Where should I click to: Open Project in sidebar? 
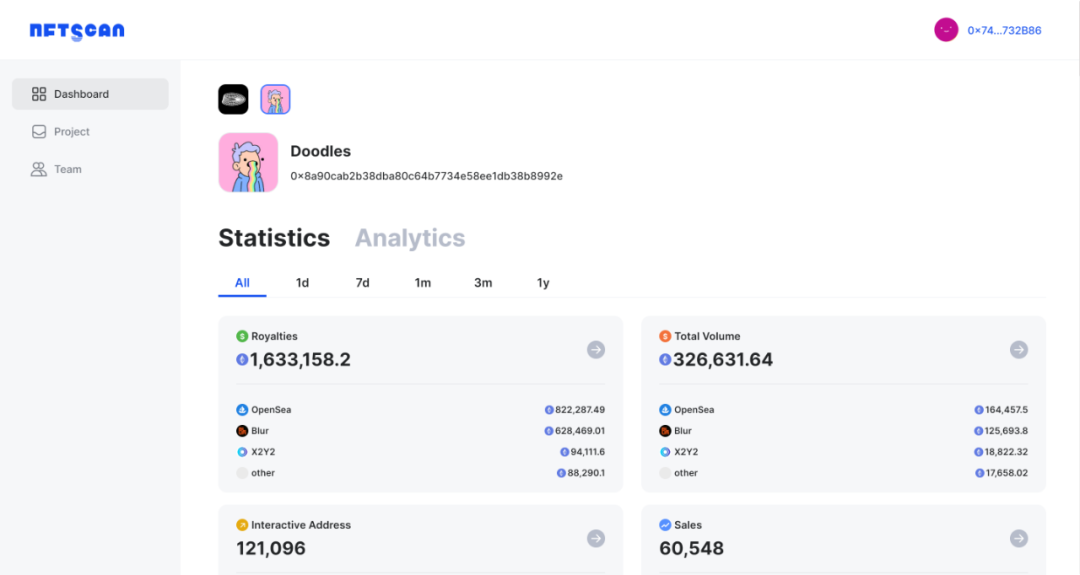pos(90,132)
